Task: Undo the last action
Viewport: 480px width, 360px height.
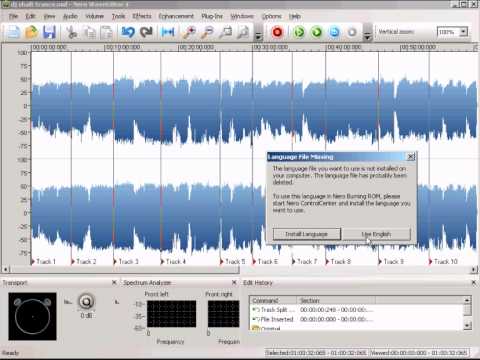Action: tap(128, 32)
